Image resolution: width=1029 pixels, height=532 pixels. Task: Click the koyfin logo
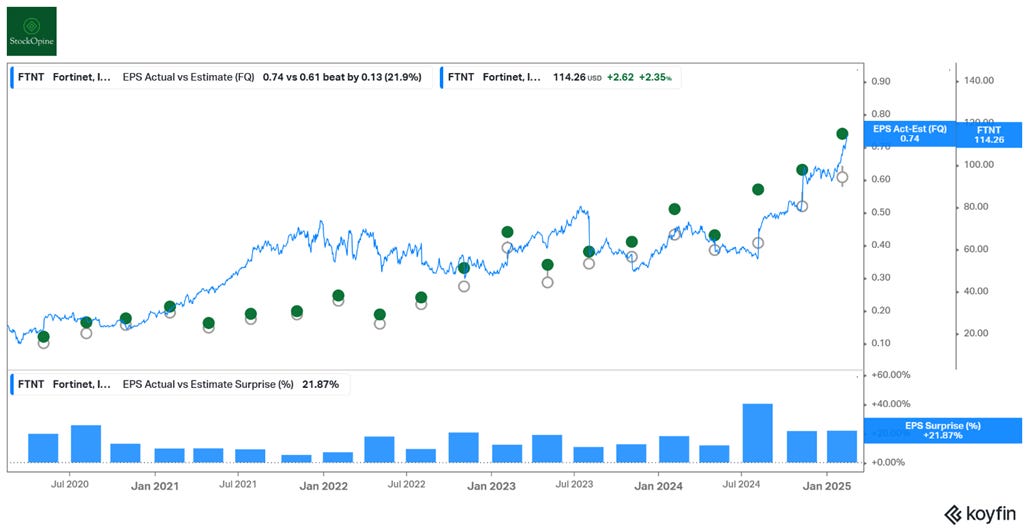(982, 513)
